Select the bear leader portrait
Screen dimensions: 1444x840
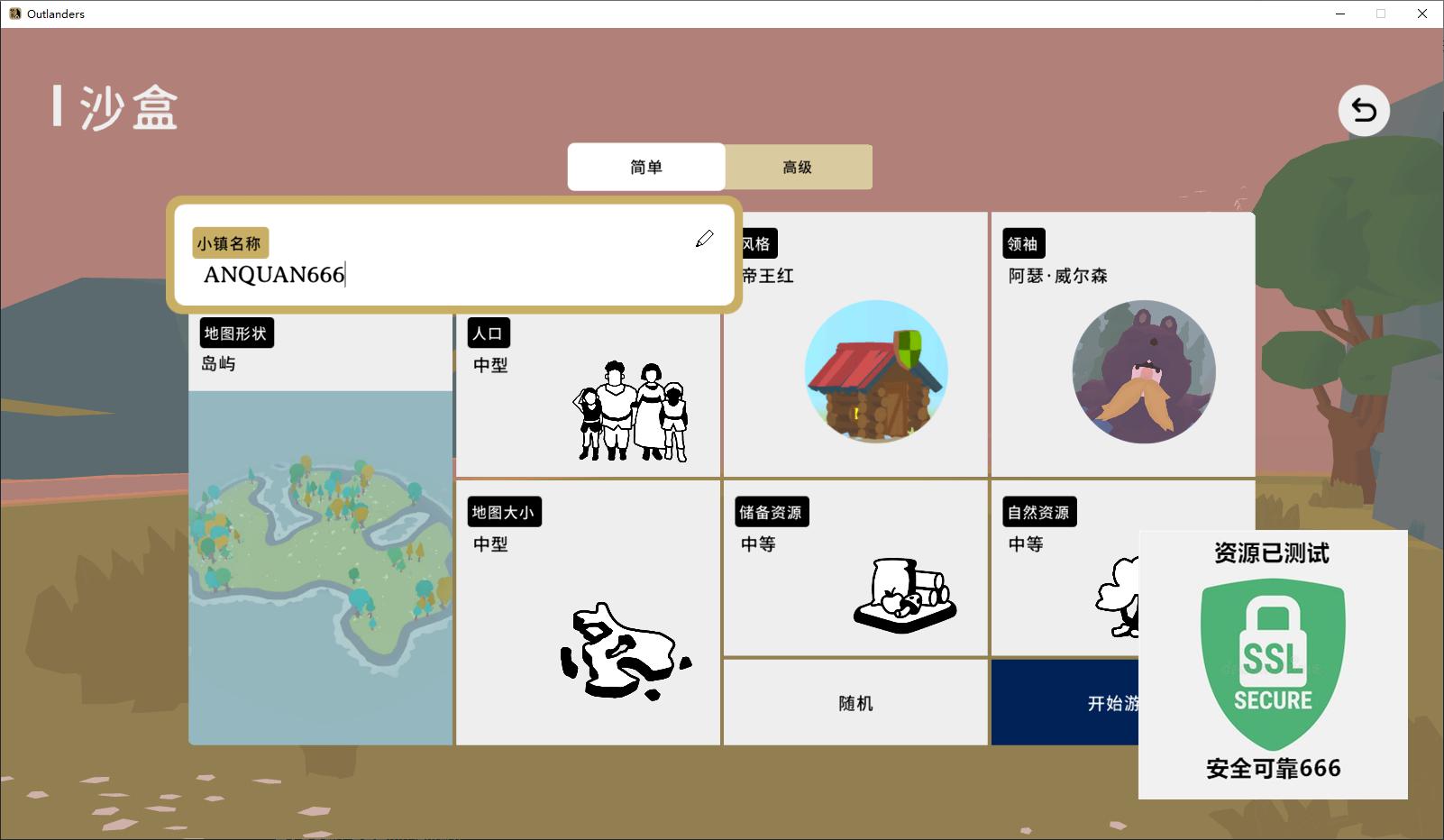click(1144, 371)
